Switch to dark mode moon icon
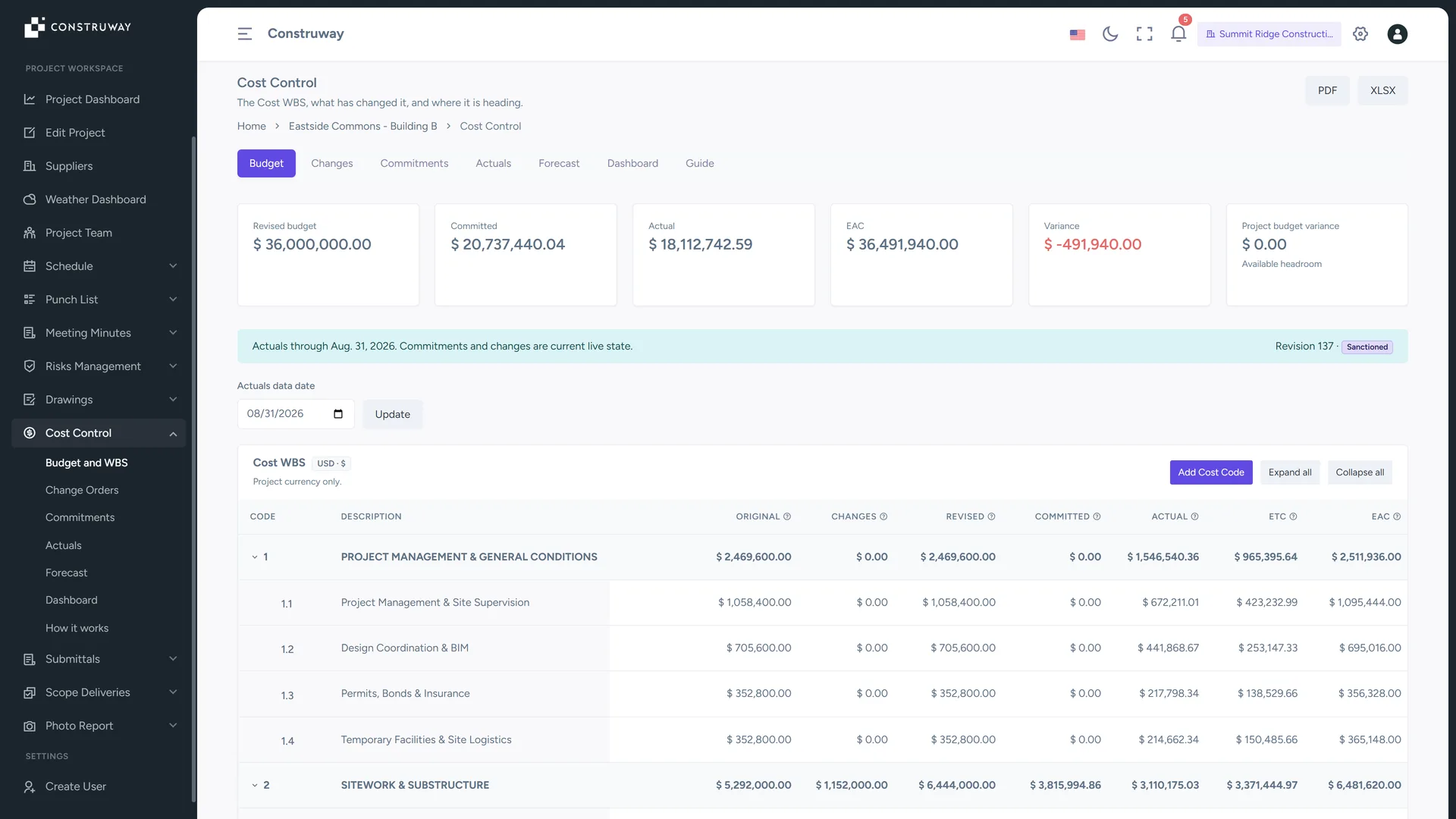This screenshot has height=819, width=1456. [x=1110, y=34]
